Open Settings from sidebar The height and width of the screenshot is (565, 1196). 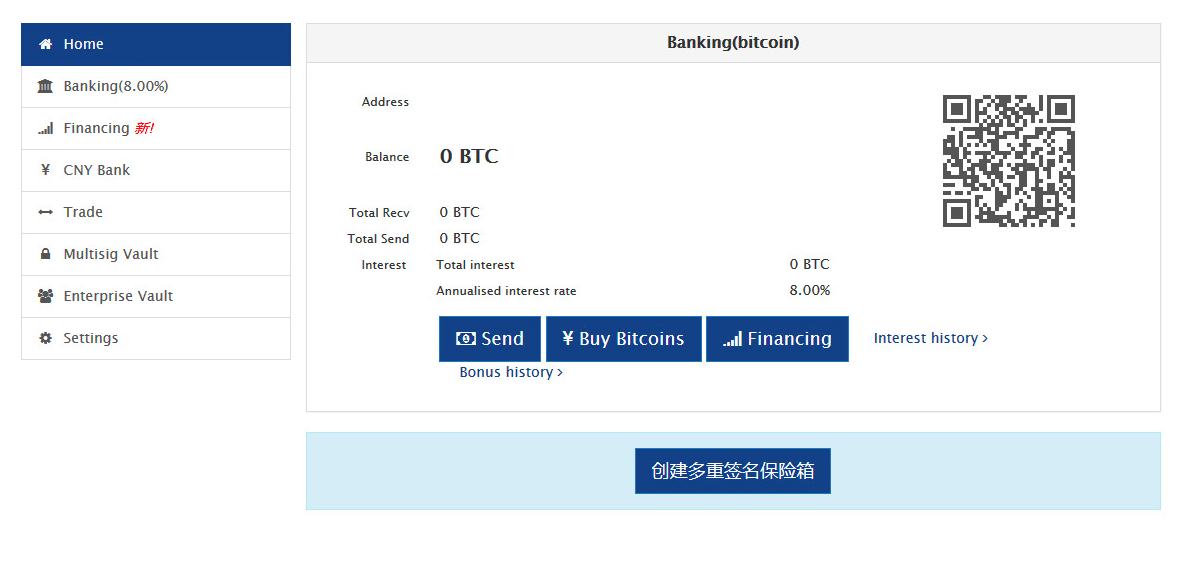coord(156,338)
